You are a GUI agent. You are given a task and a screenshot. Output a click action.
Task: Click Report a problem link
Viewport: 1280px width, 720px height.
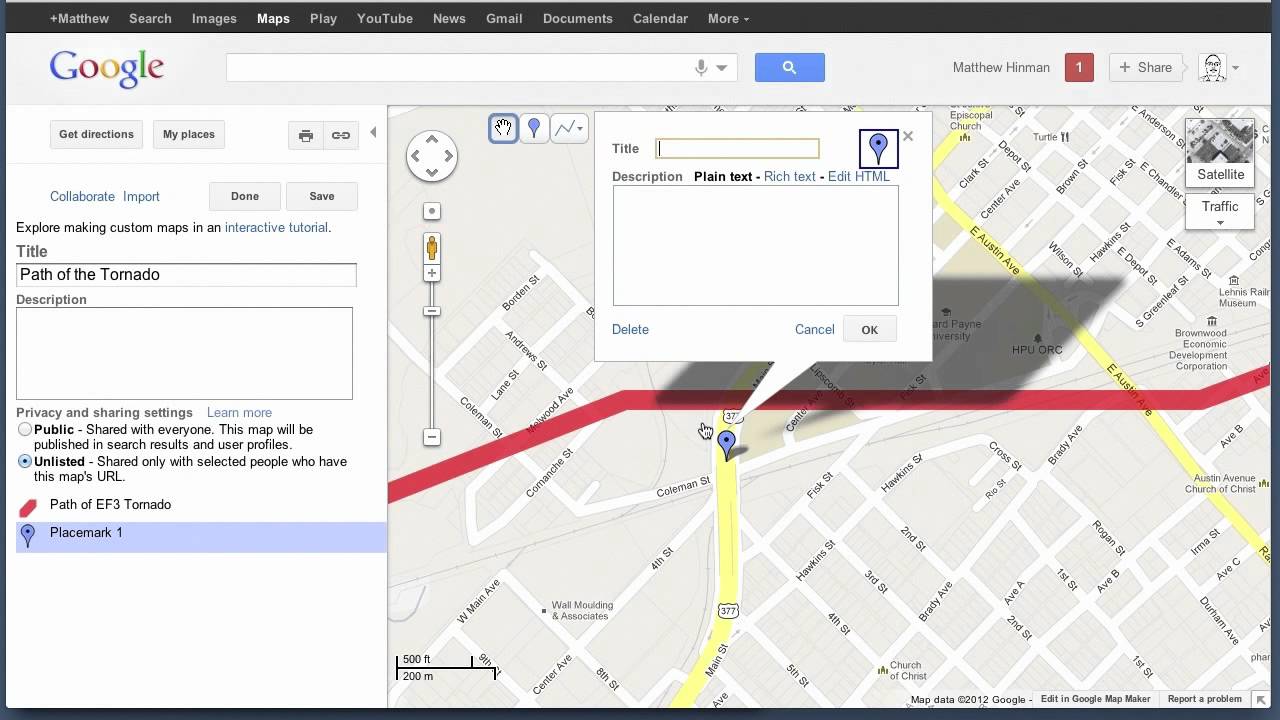[x=1204, y=699]
